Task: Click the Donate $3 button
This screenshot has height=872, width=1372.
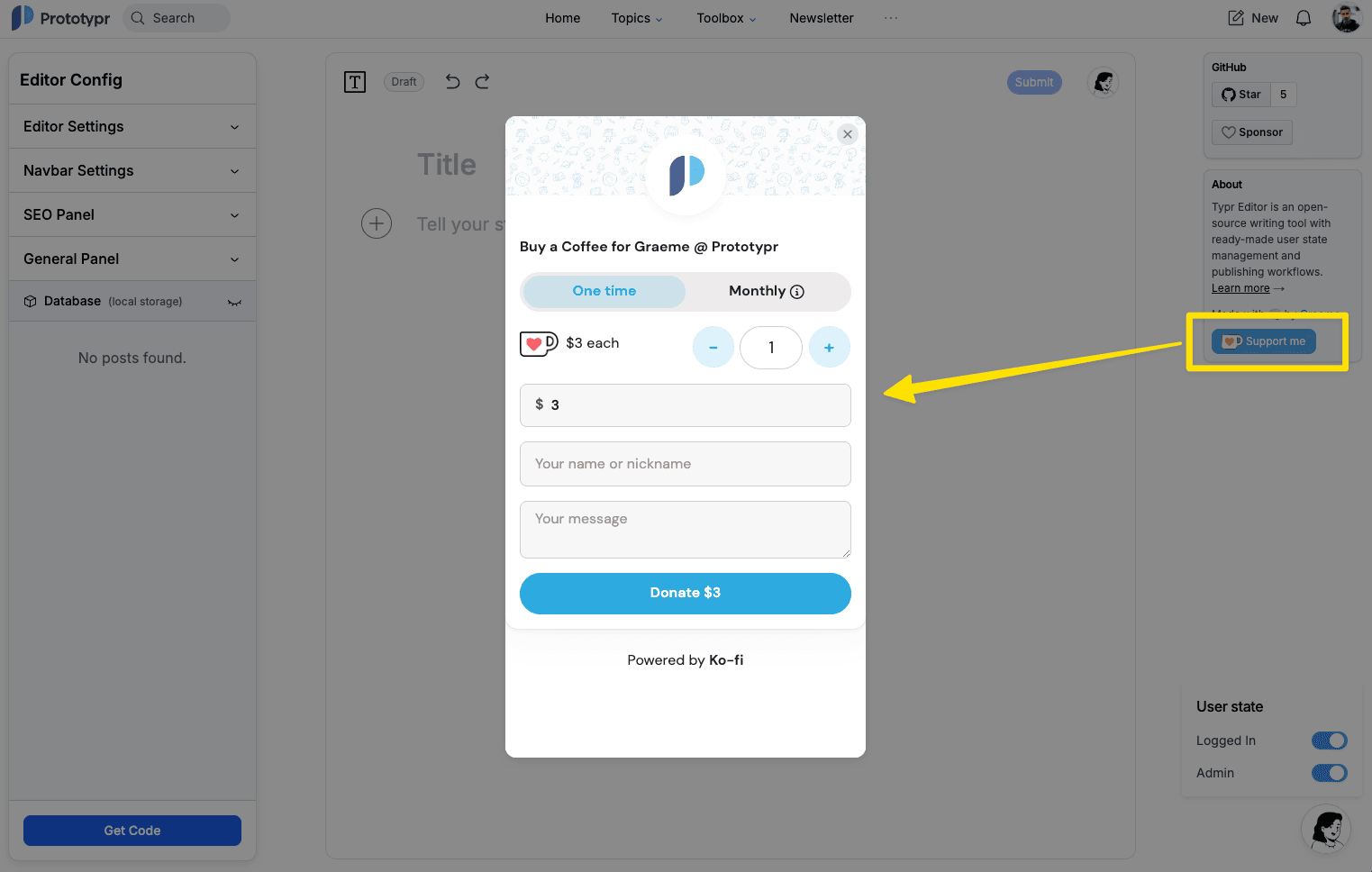Action: tap(686, 594)
